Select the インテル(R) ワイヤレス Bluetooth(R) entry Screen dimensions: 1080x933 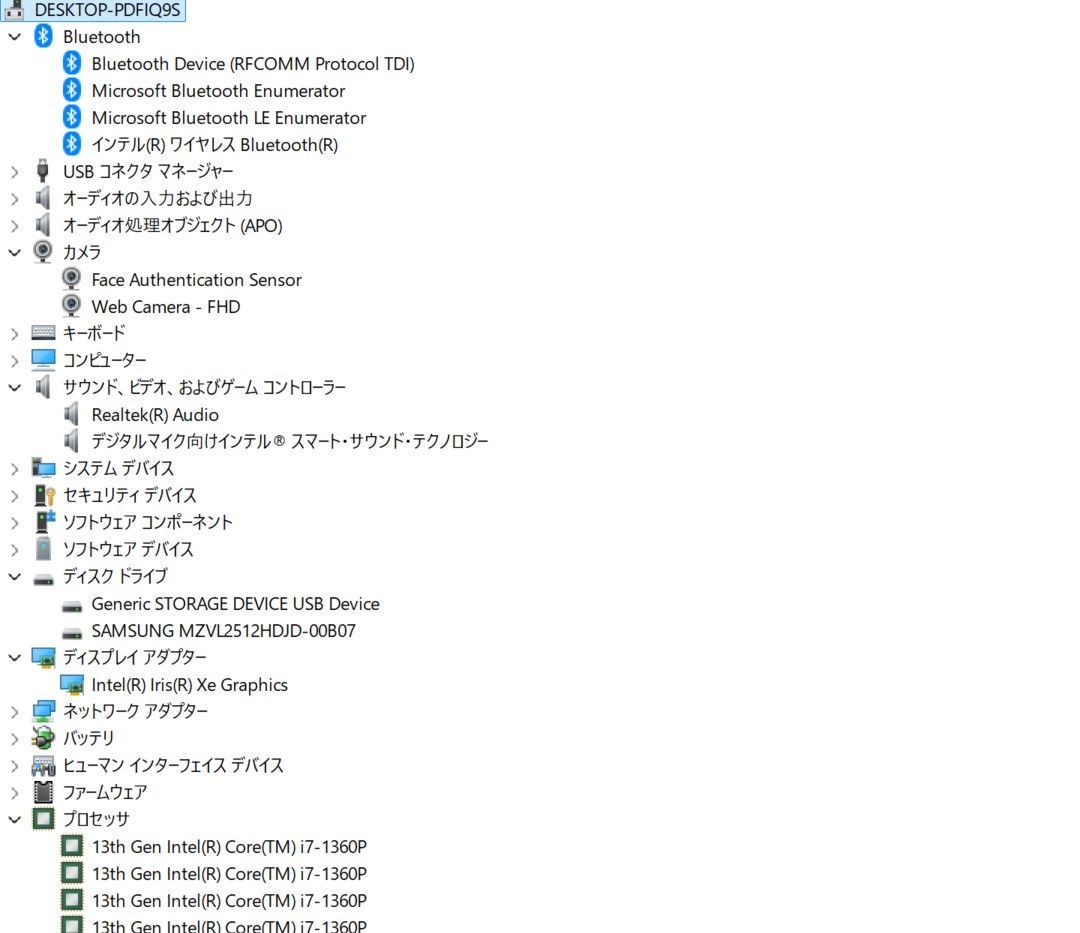tap(214, 144)
